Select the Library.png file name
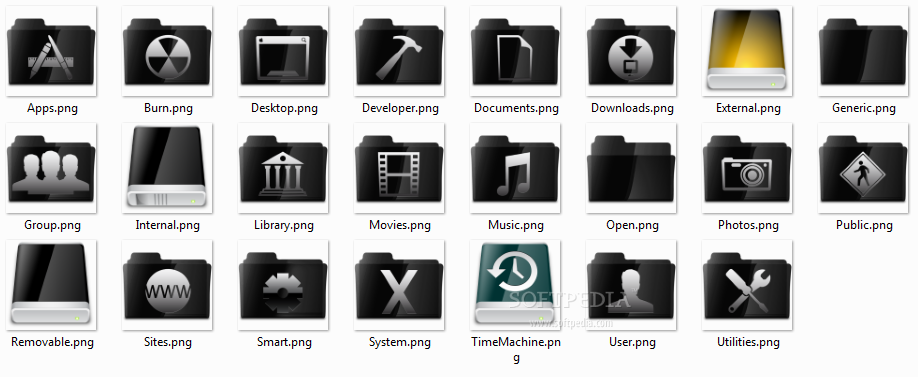This screenshot has height=377, width=918. [x=283, y=225]
